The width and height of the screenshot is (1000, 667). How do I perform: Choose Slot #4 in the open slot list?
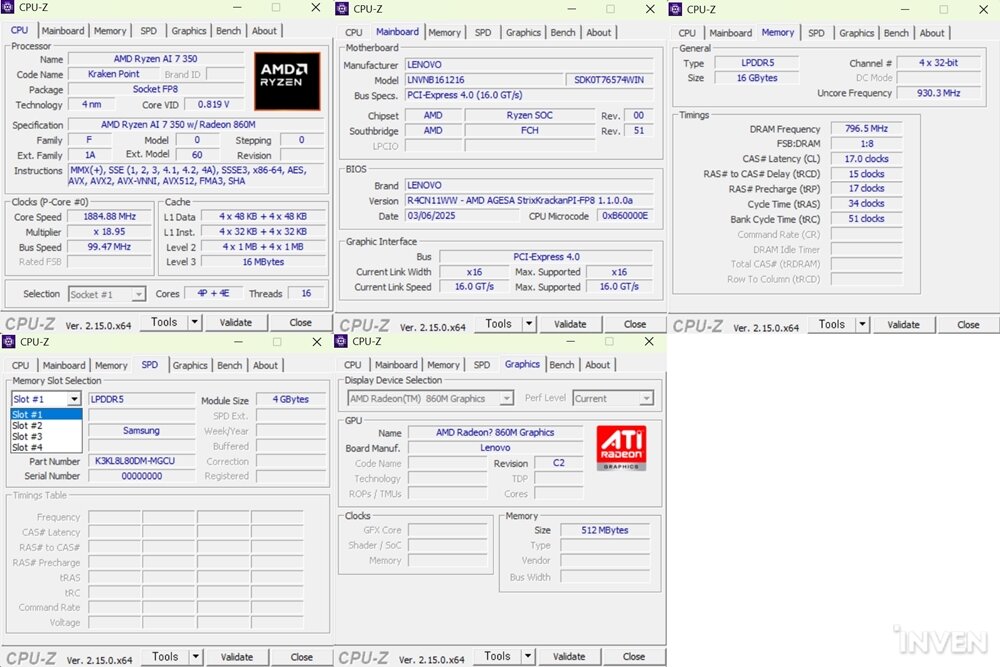click(x=47, y=447)
